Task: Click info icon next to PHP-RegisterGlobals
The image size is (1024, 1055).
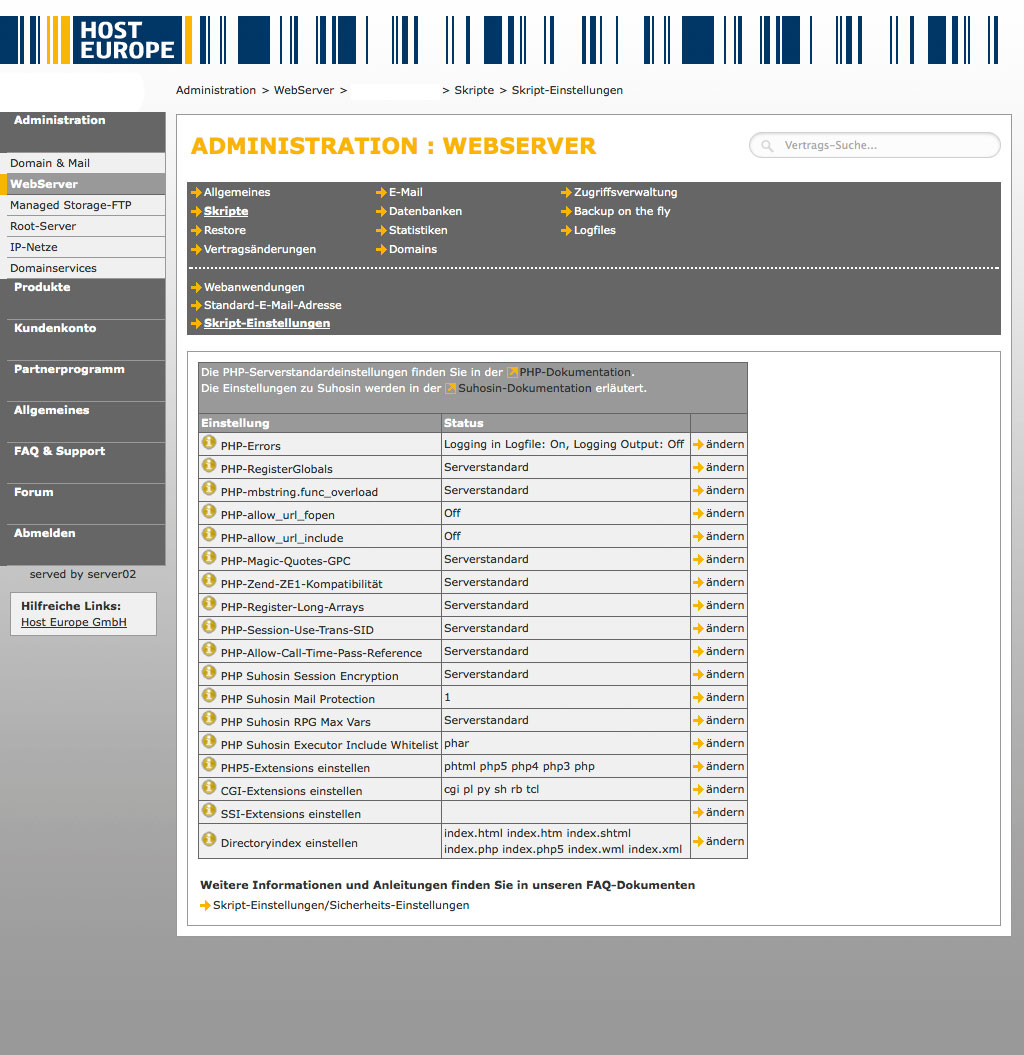Action: point(209,465)
